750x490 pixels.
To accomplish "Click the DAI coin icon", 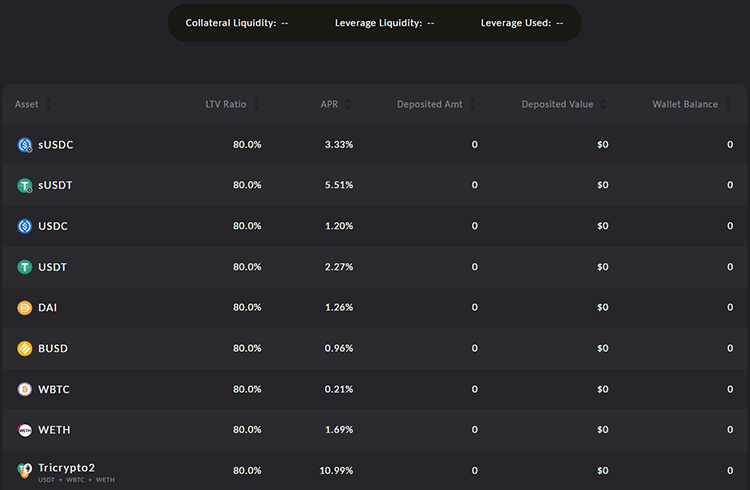I will pyautogui.click(x=25, y=308).
